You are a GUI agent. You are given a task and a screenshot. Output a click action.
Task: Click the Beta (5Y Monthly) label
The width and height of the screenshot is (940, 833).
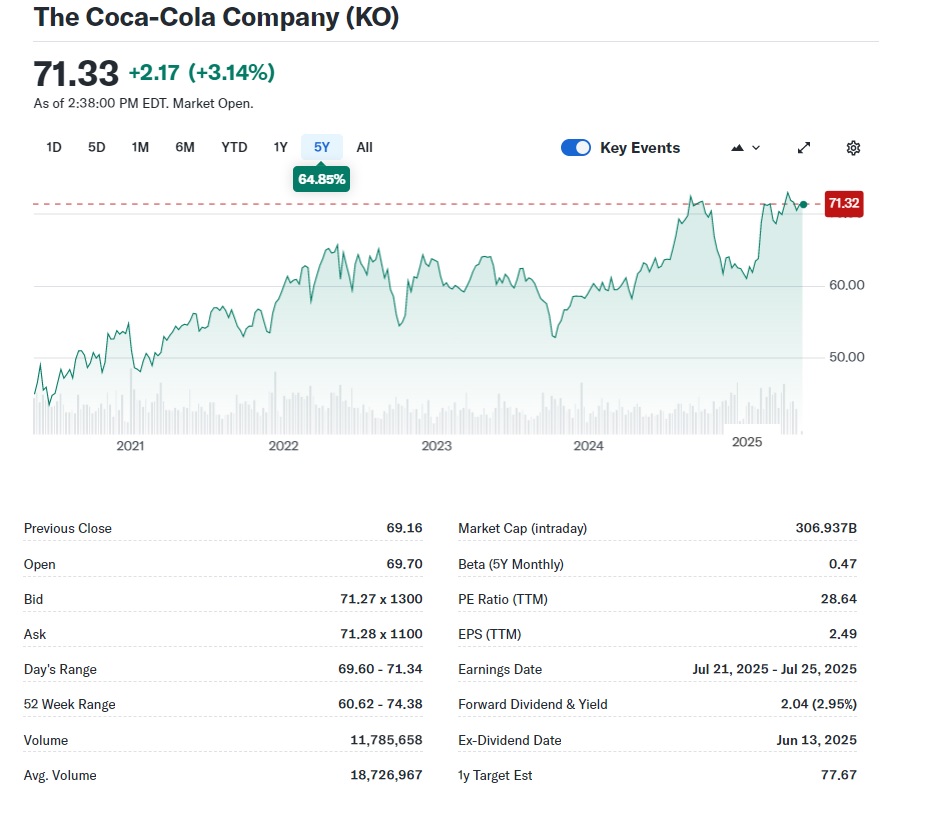coord(511,565)
